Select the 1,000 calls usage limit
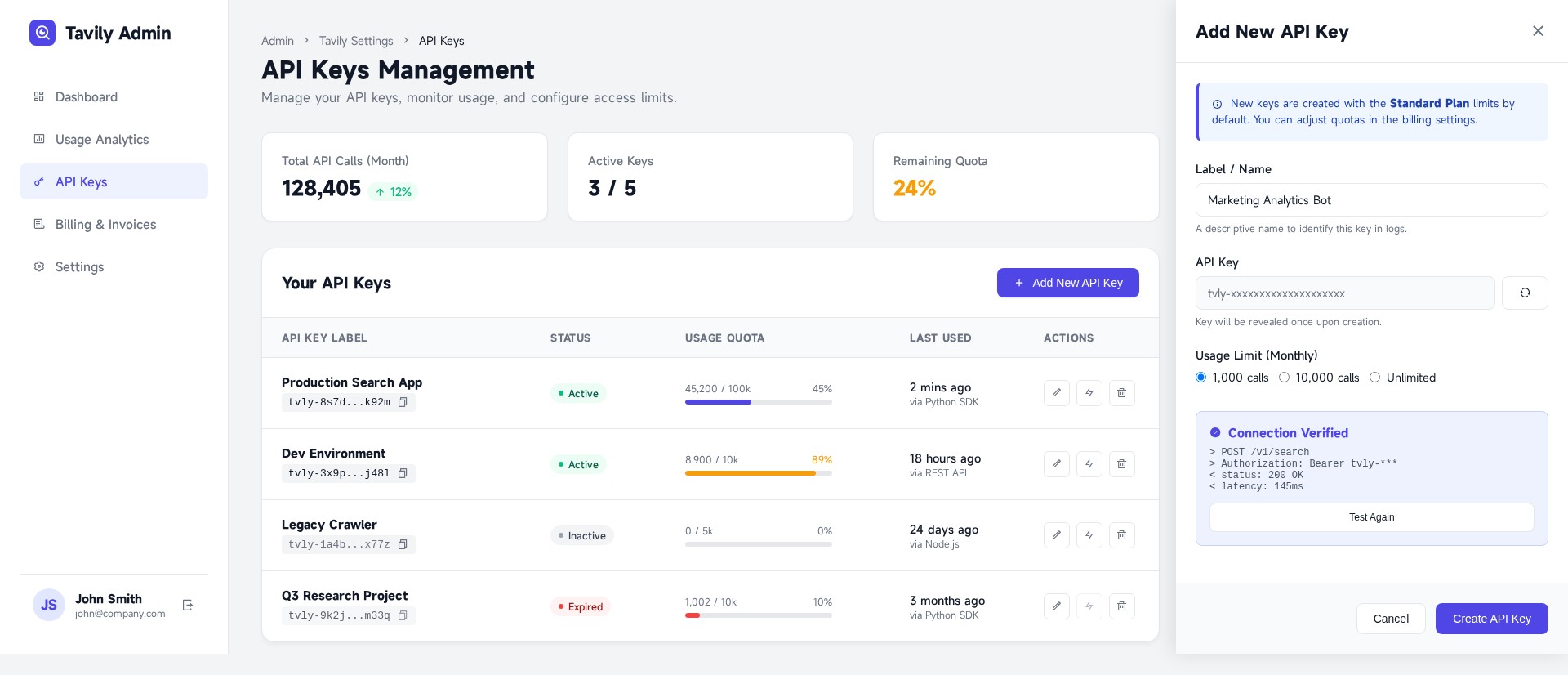 coord(1201,378)
